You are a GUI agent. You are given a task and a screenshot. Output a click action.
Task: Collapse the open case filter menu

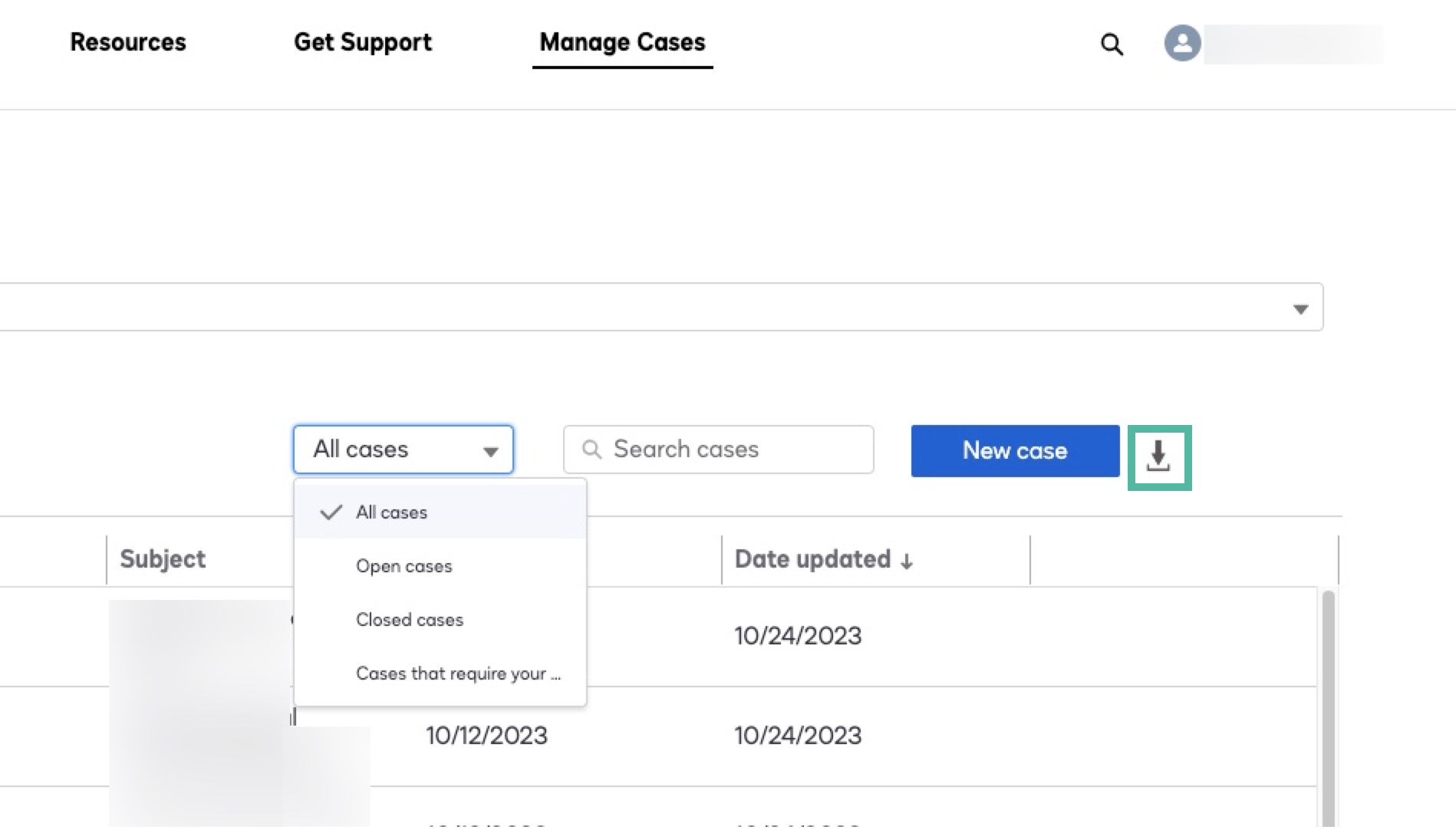tap(492, 450)
